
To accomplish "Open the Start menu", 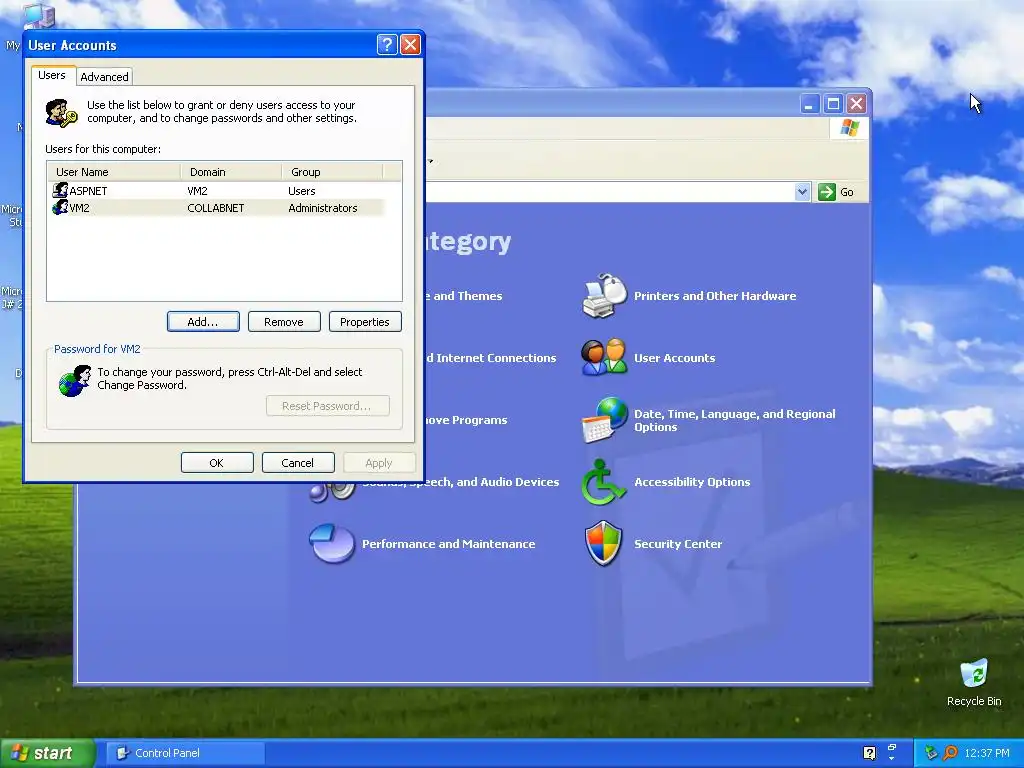I will pyautogui.click(x=47, y=753).
